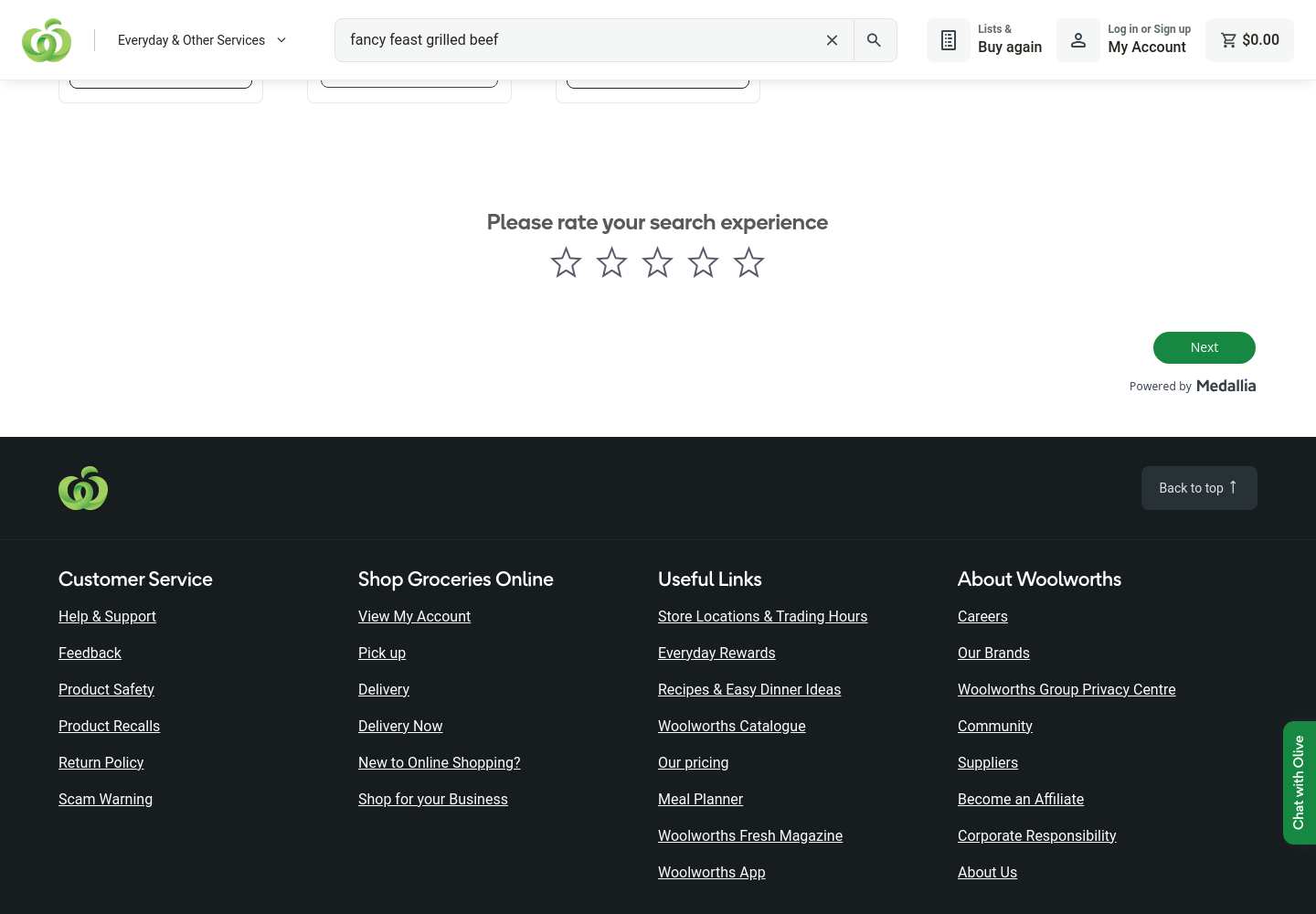Click the About Woolworths footer heading

click(1039, 579)
